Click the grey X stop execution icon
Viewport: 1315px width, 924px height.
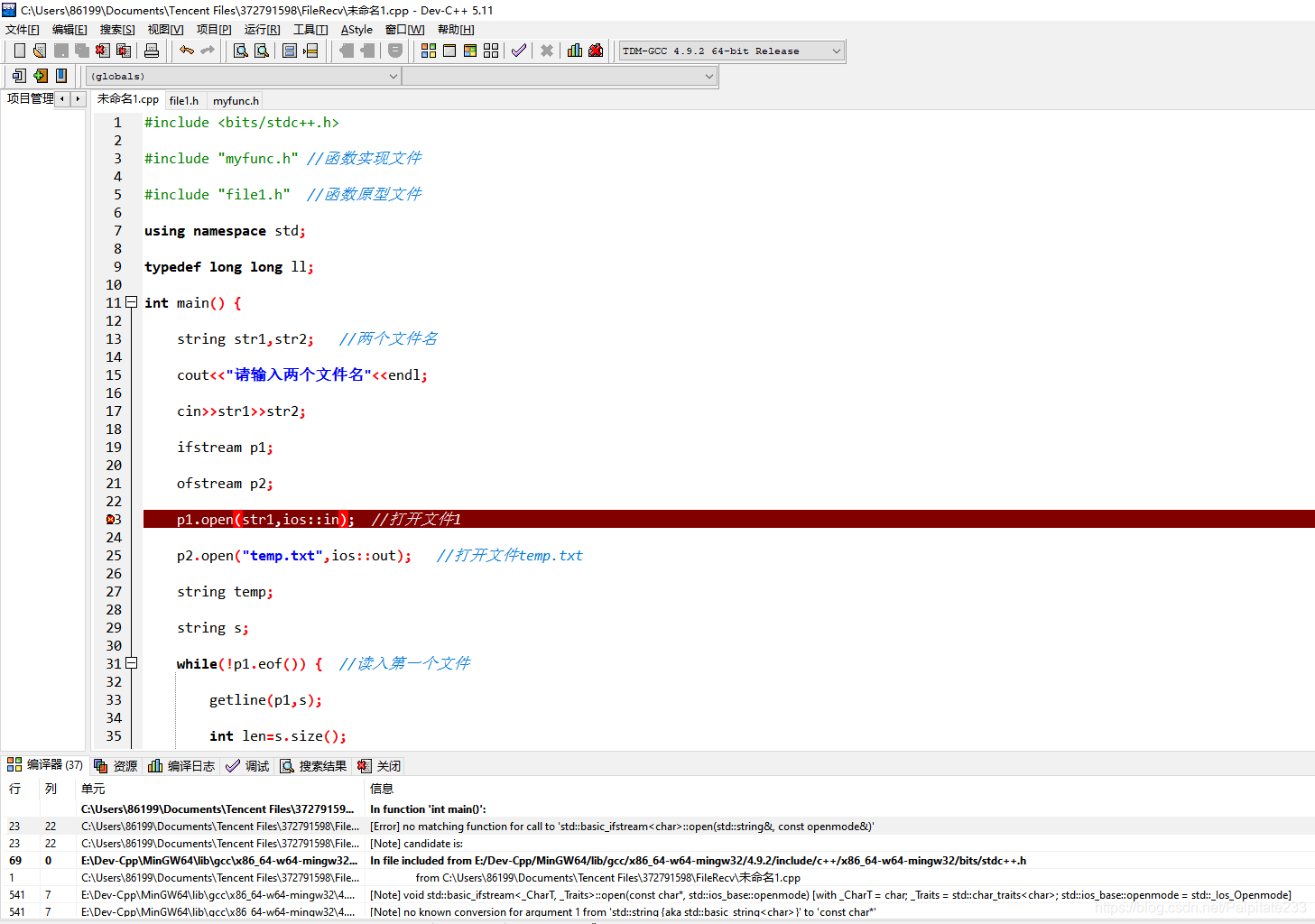(547, 51)
